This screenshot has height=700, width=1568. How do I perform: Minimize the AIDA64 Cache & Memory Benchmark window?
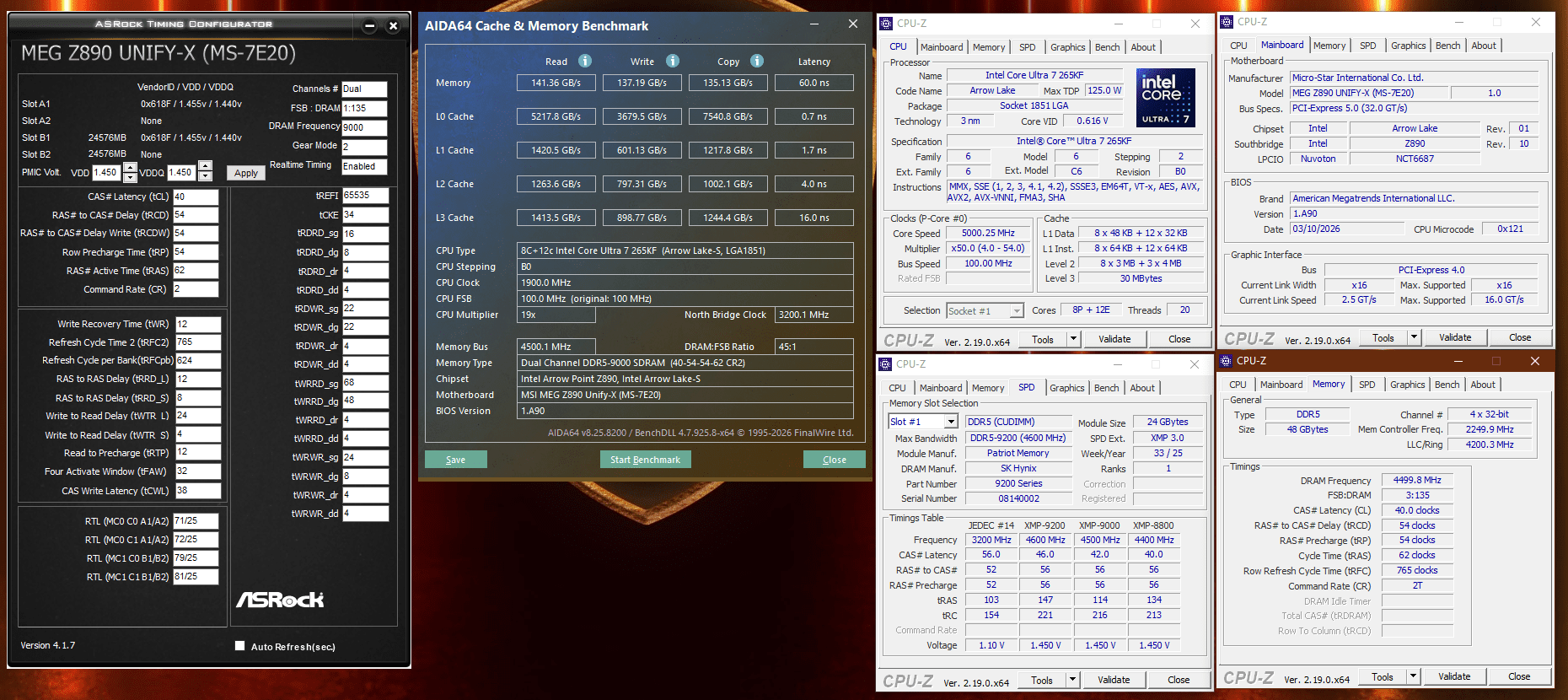[814, 24]
